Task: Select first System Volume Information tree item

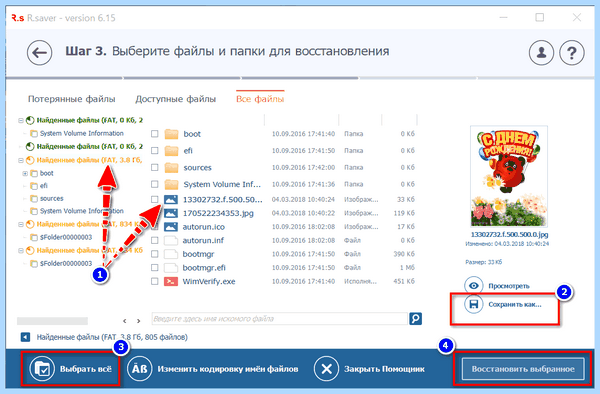Action: pos(82,134)
